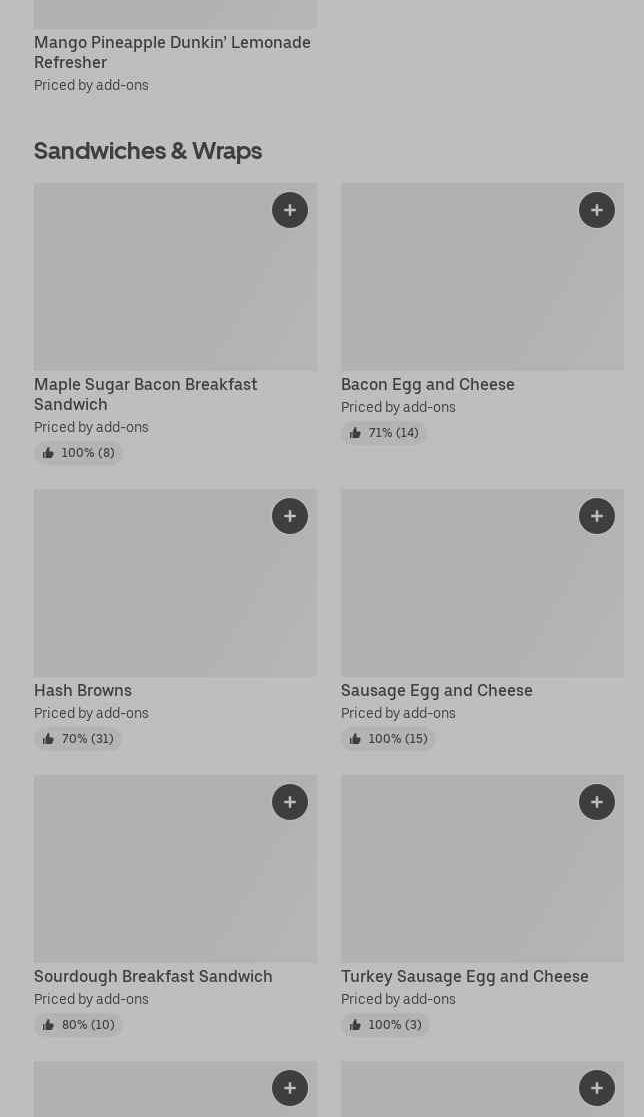Add Bacon Egg and Cheese with plus button
The image size is (644, 1117).
point(597,210)
